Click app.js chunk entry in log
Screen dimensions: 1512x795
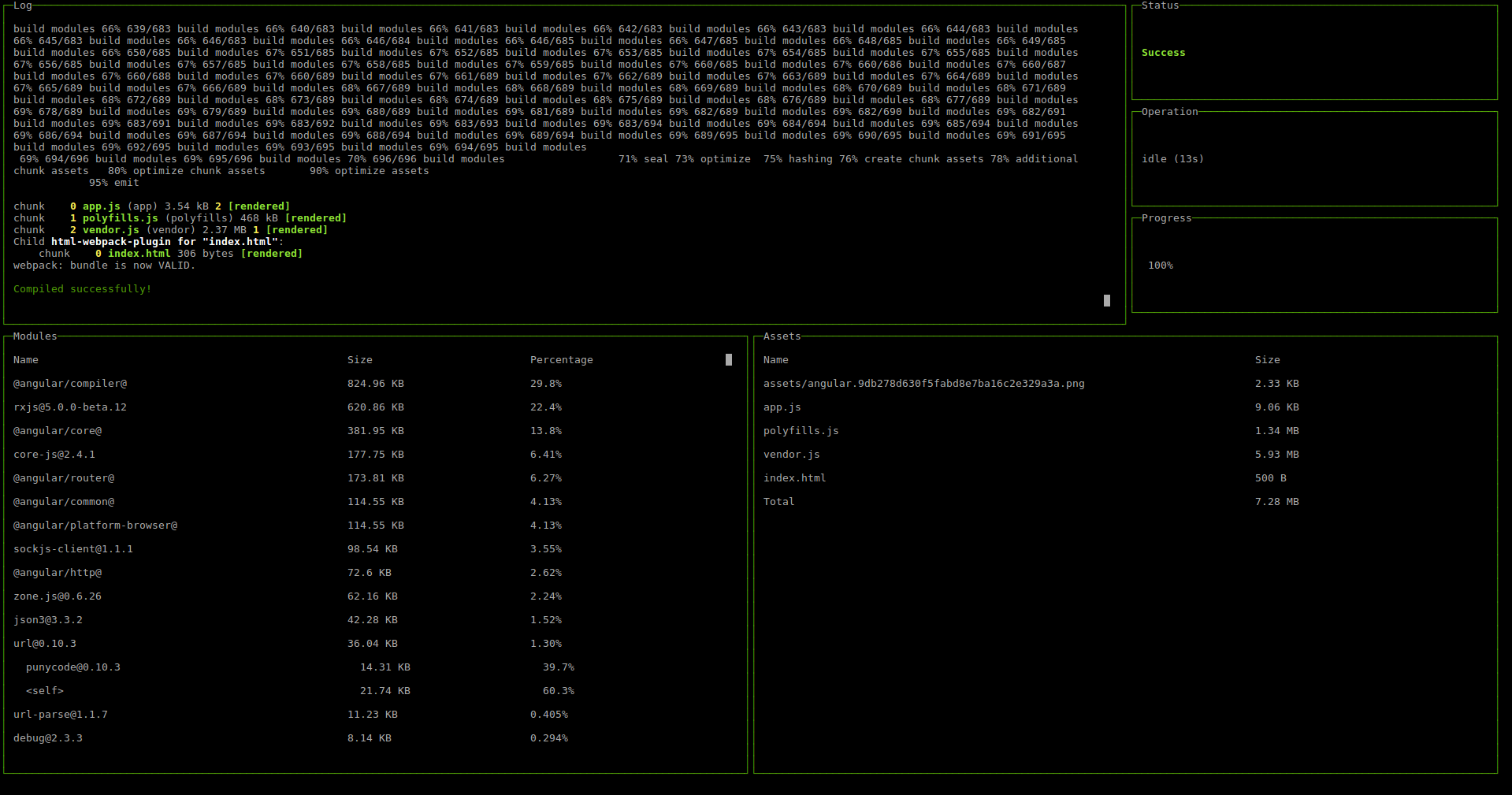[x=152, y=206]
